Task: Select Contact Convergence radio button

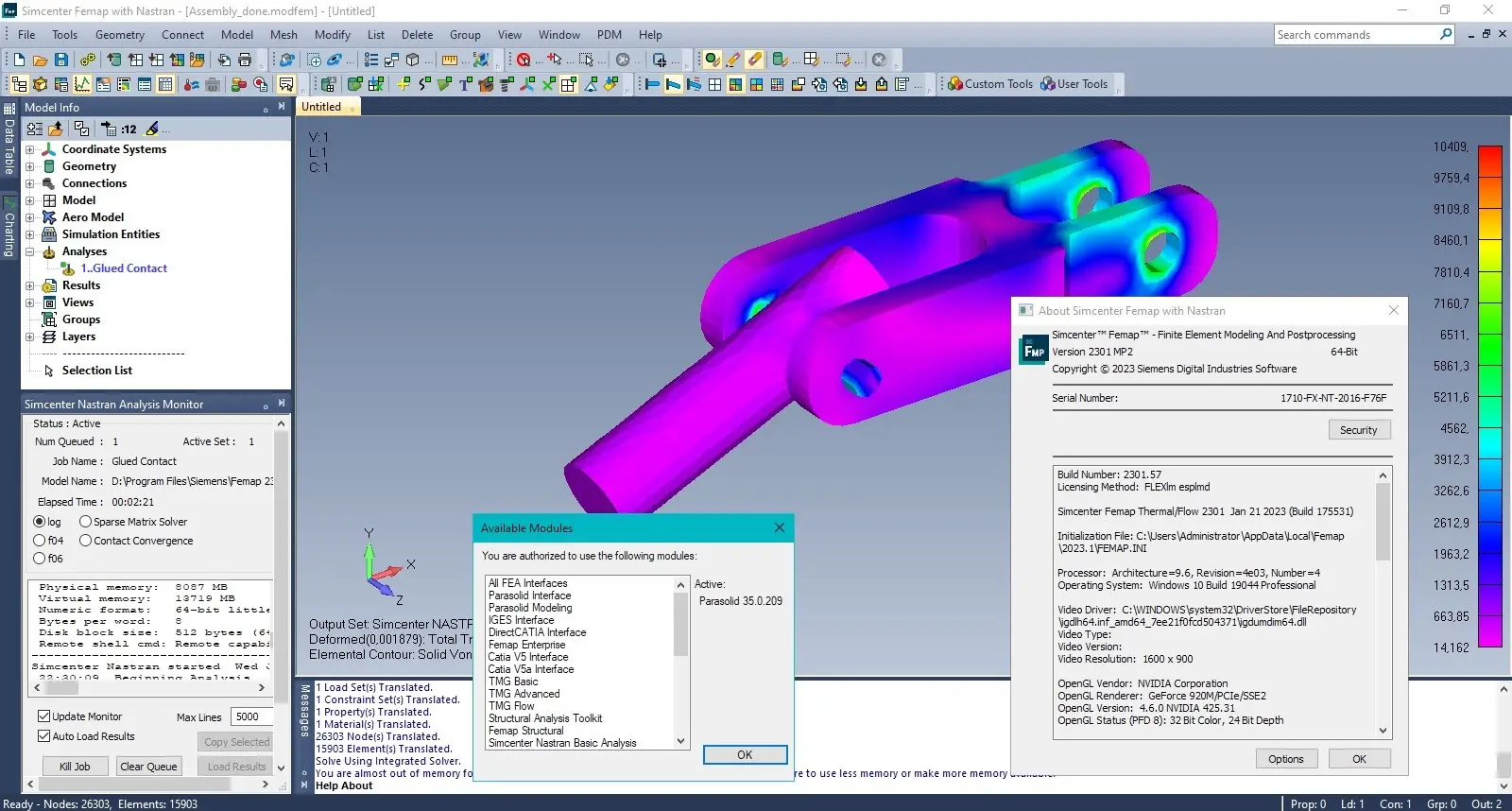Action: click(85, 541)
